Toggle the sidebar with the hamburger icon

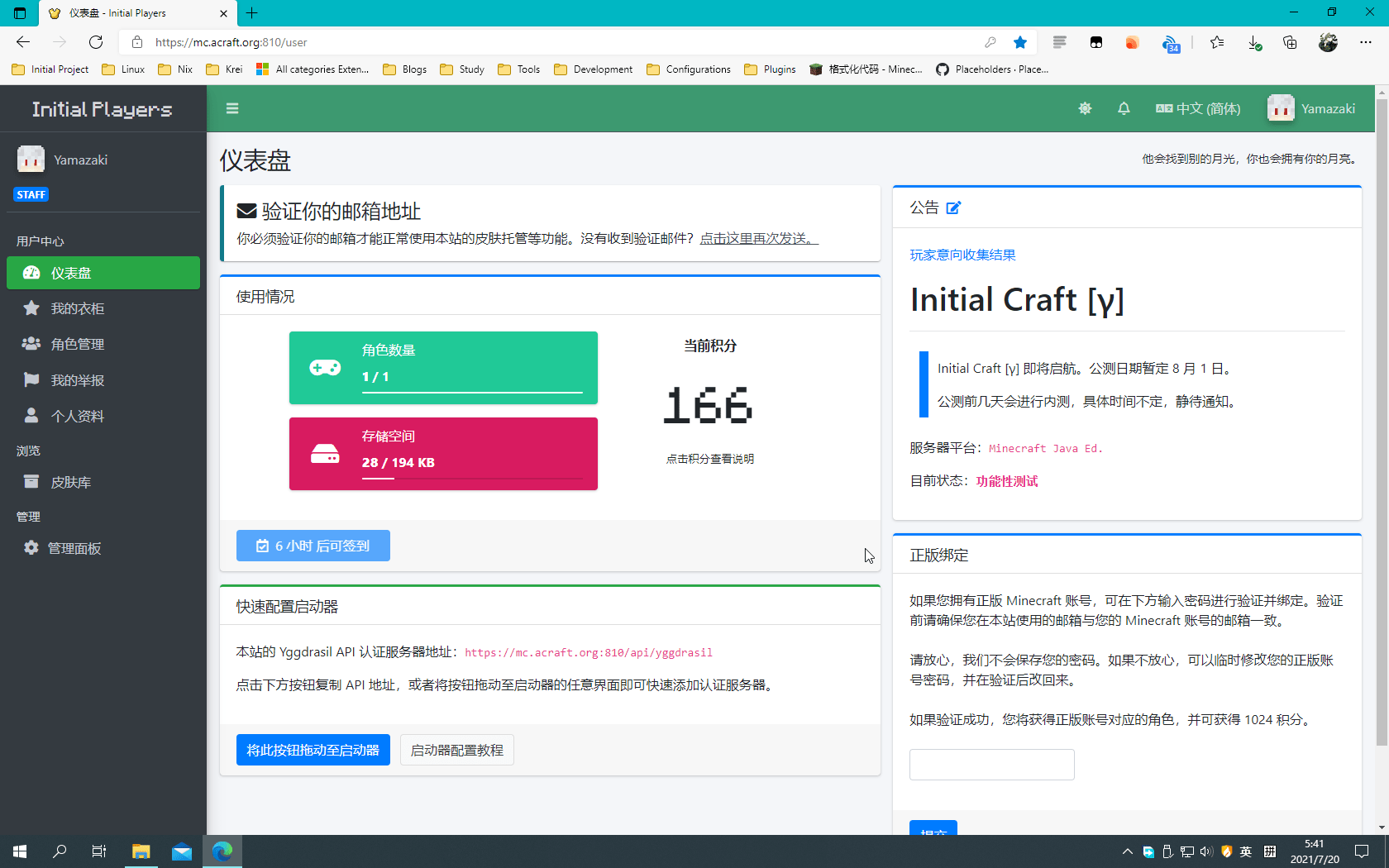pos(232,108)
